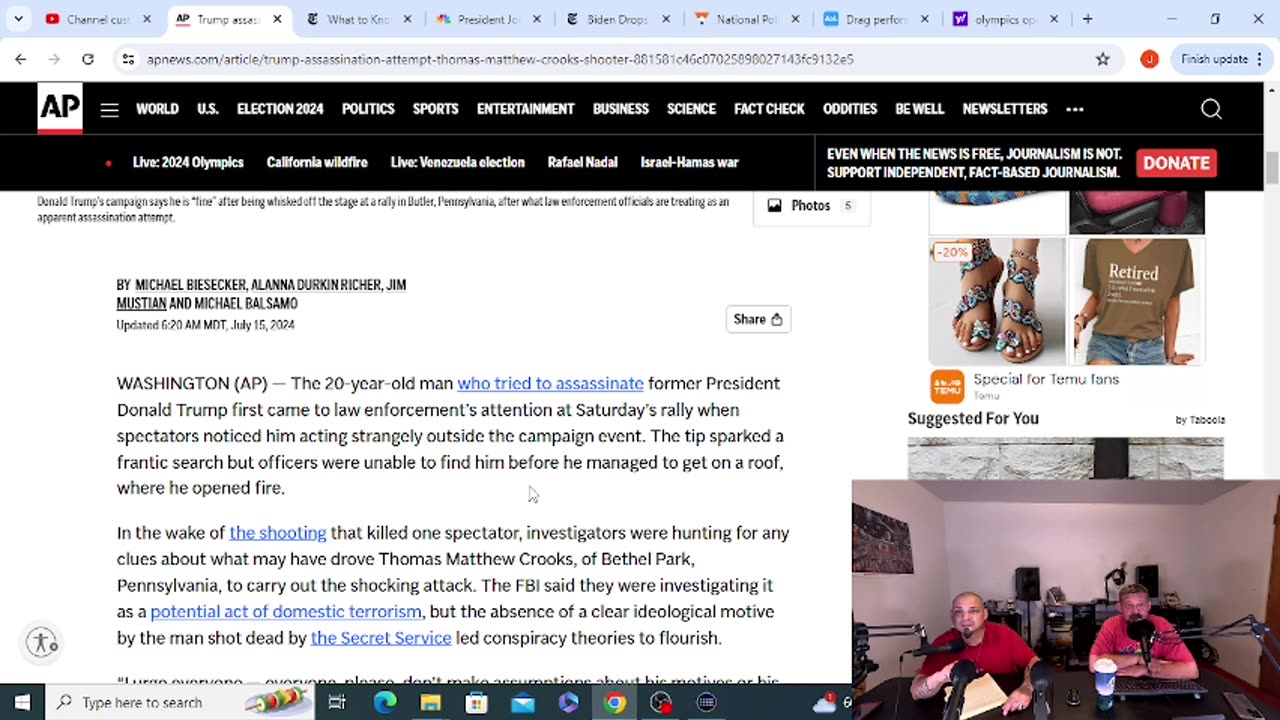This screenshot has width=1280, height=720.
Task: Expand the more sections ellipsis menu
Action: (x=1075, y=109)
